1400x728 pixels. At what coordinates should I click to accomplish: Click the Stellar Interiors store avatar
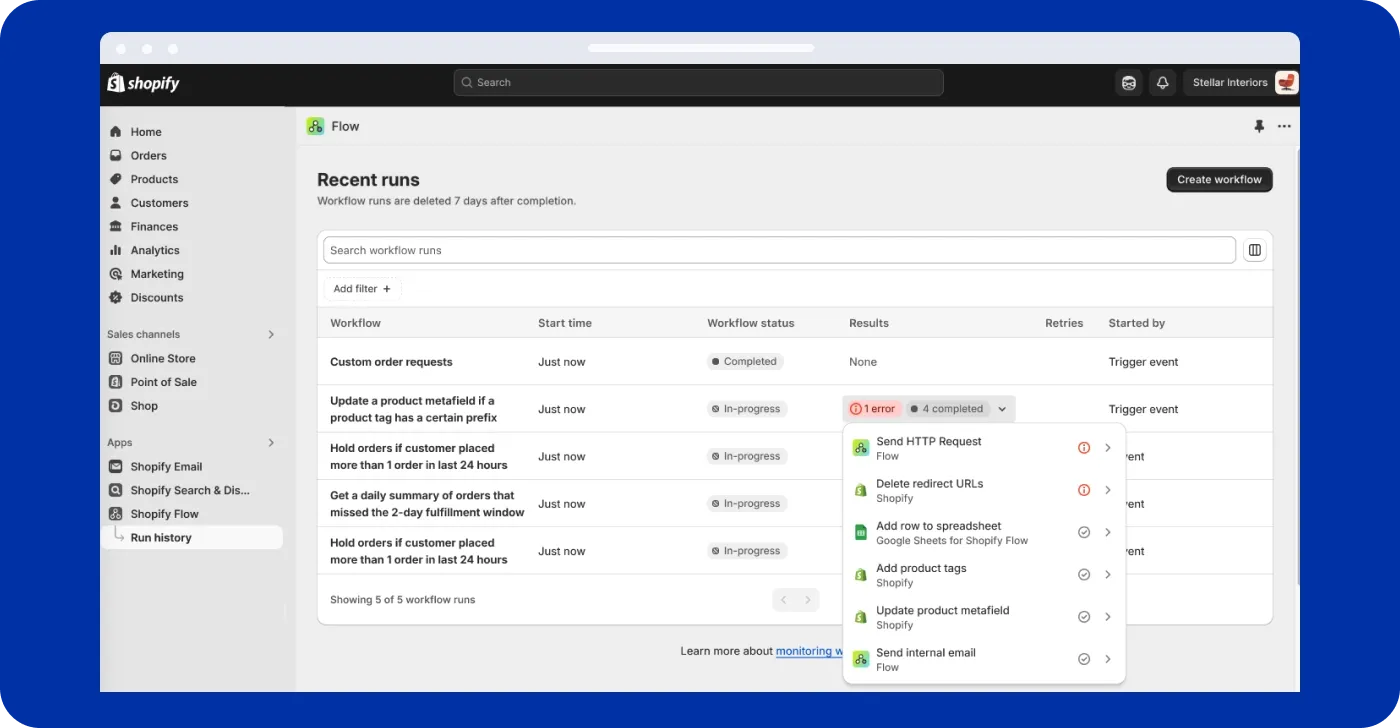[x=1285, y=82]
